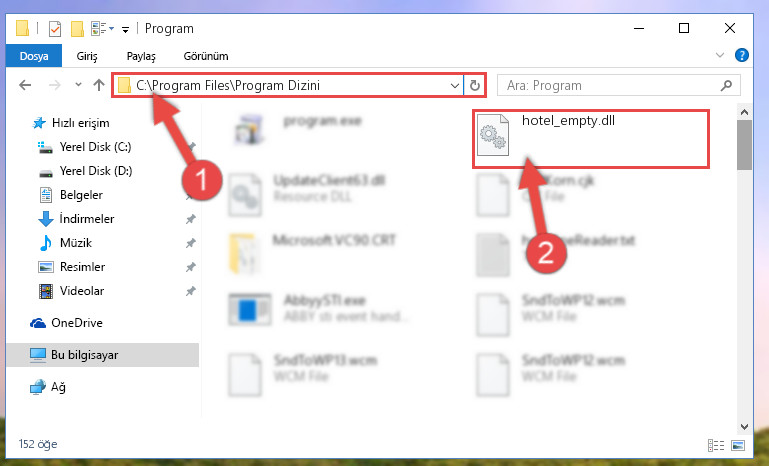Unpin Müzik using its pin icon
The image size is (769, 466).
click(x=191, y=243)
